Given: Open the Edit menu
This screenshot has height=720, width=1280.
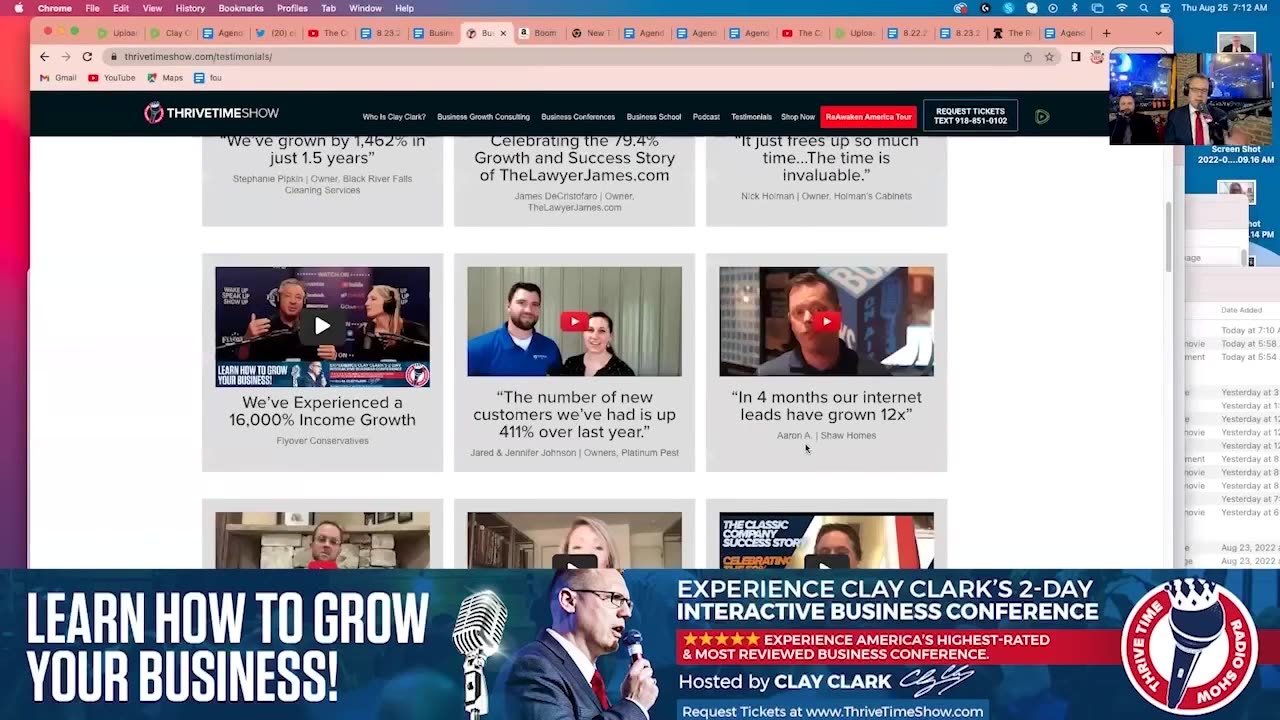Looking at the screenshot, I should click(x=121, y=8).
